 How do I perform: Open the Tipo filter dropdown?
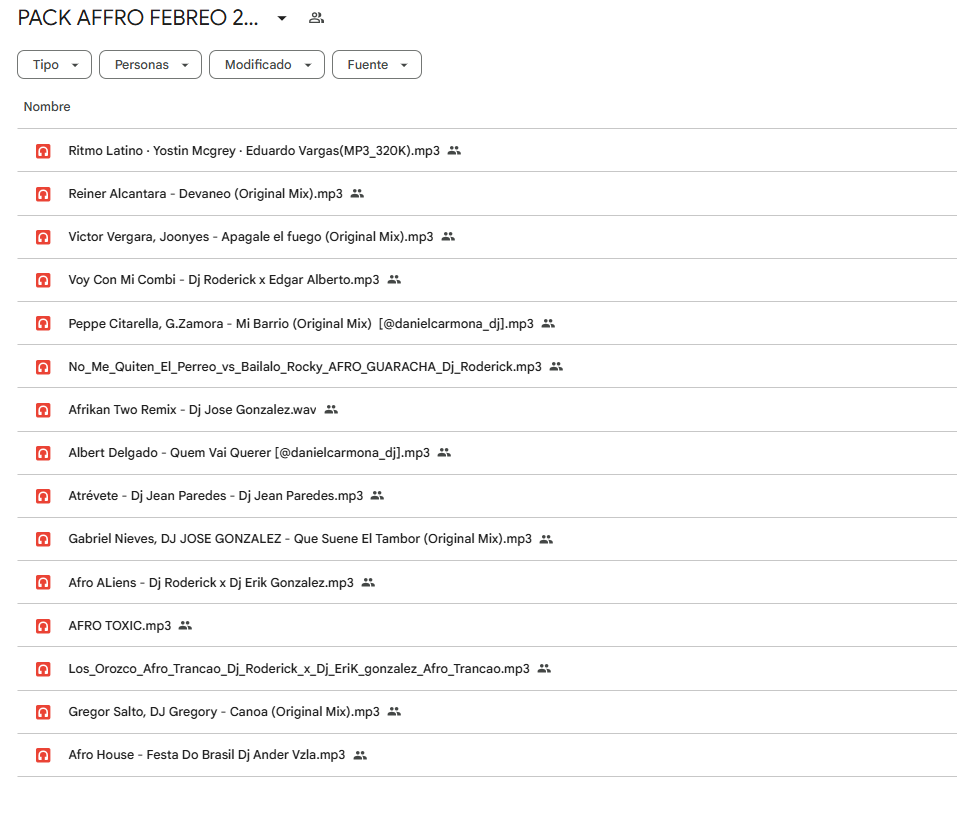[55, 65]
